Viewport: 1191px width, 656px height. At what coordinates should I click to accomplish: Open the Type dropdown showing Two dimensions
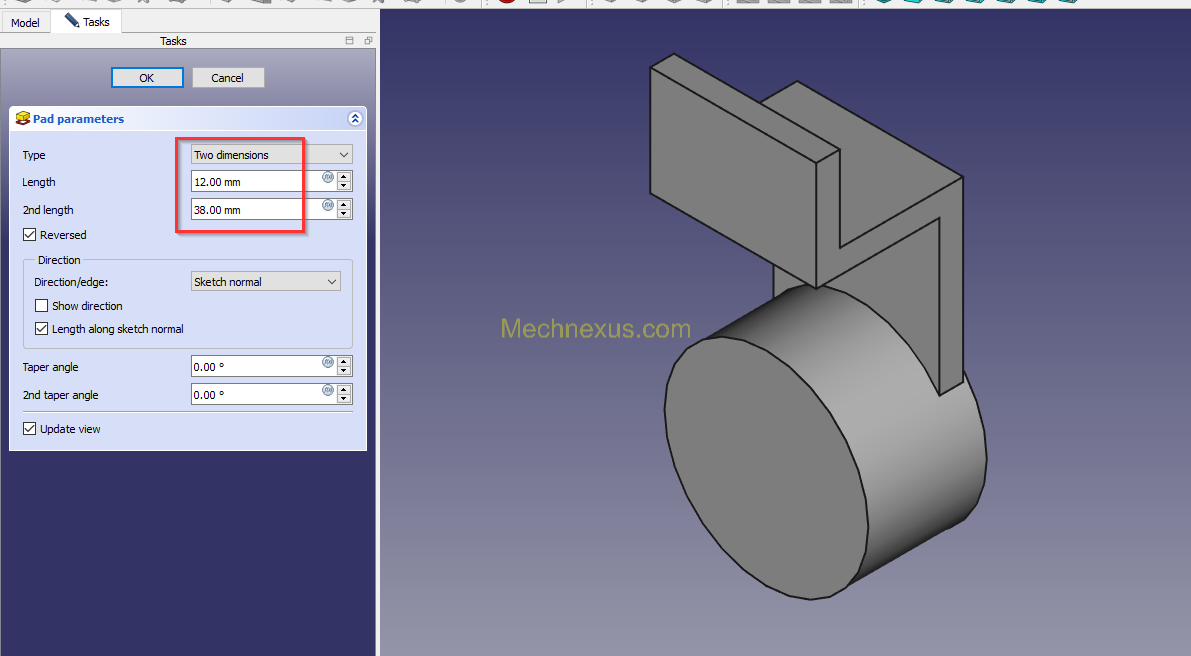(x=271, y=154)
